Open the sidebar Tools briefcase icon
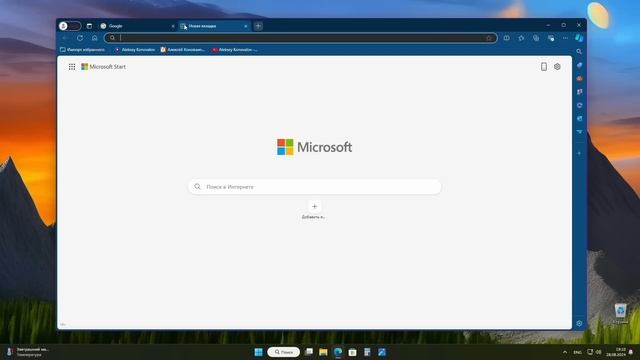Image resolution: width=640 pixels, height=360 pixels. coord(579,78)
